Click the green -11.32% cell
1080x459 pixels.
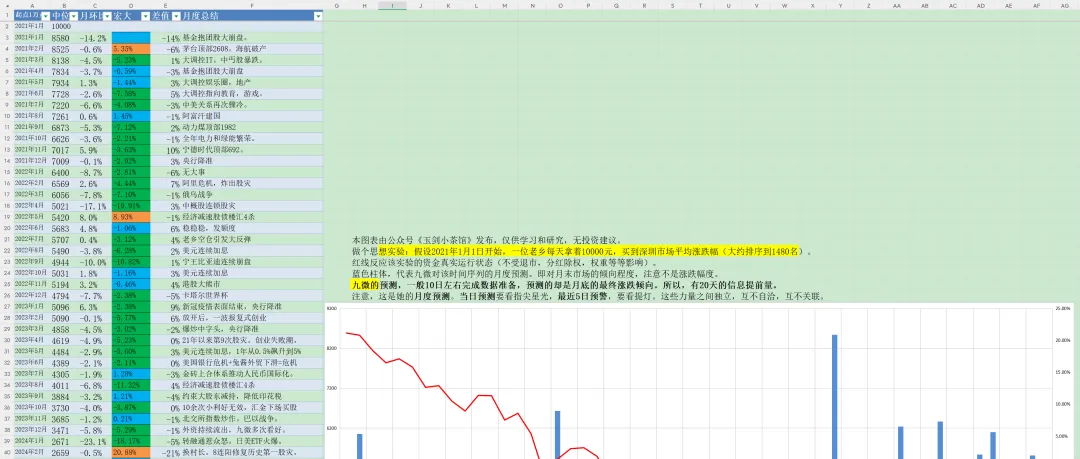[x=131, y=385]
